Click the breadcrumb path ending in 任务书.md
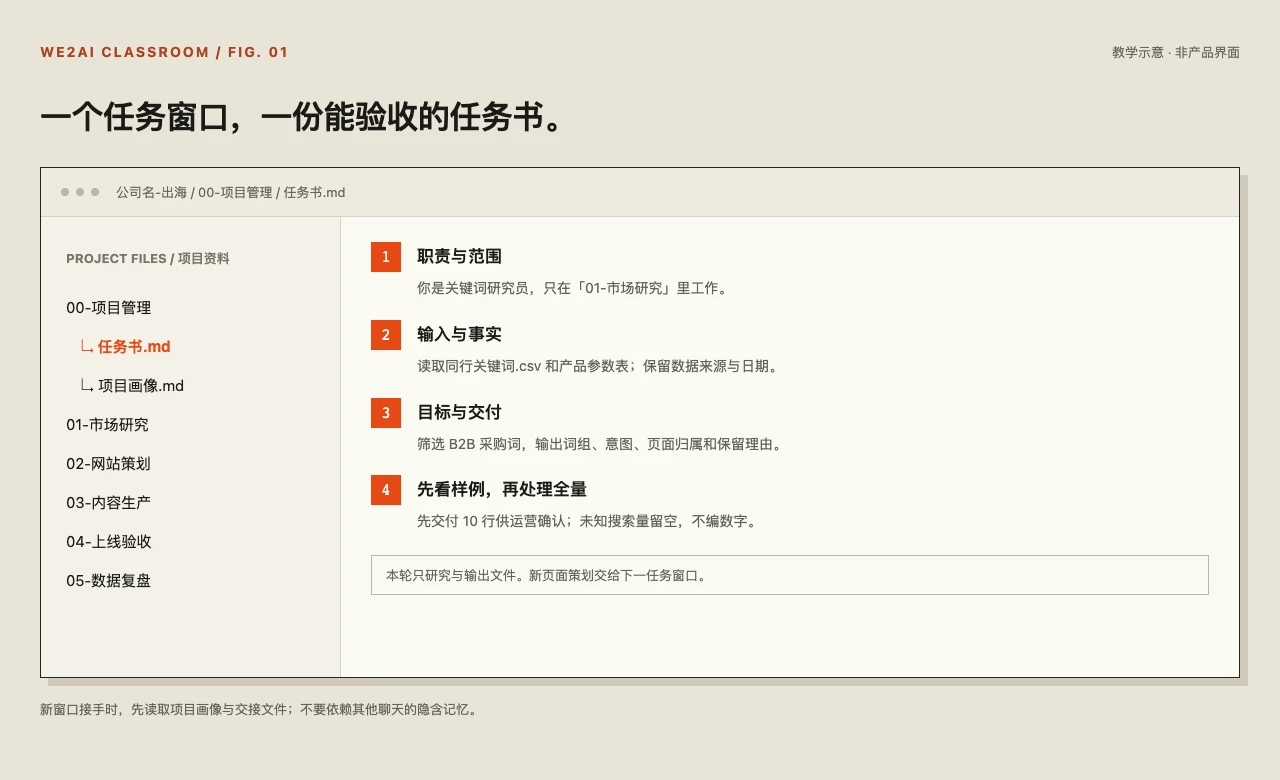Screen dimensions: 1280x780 tap(231, 192)
